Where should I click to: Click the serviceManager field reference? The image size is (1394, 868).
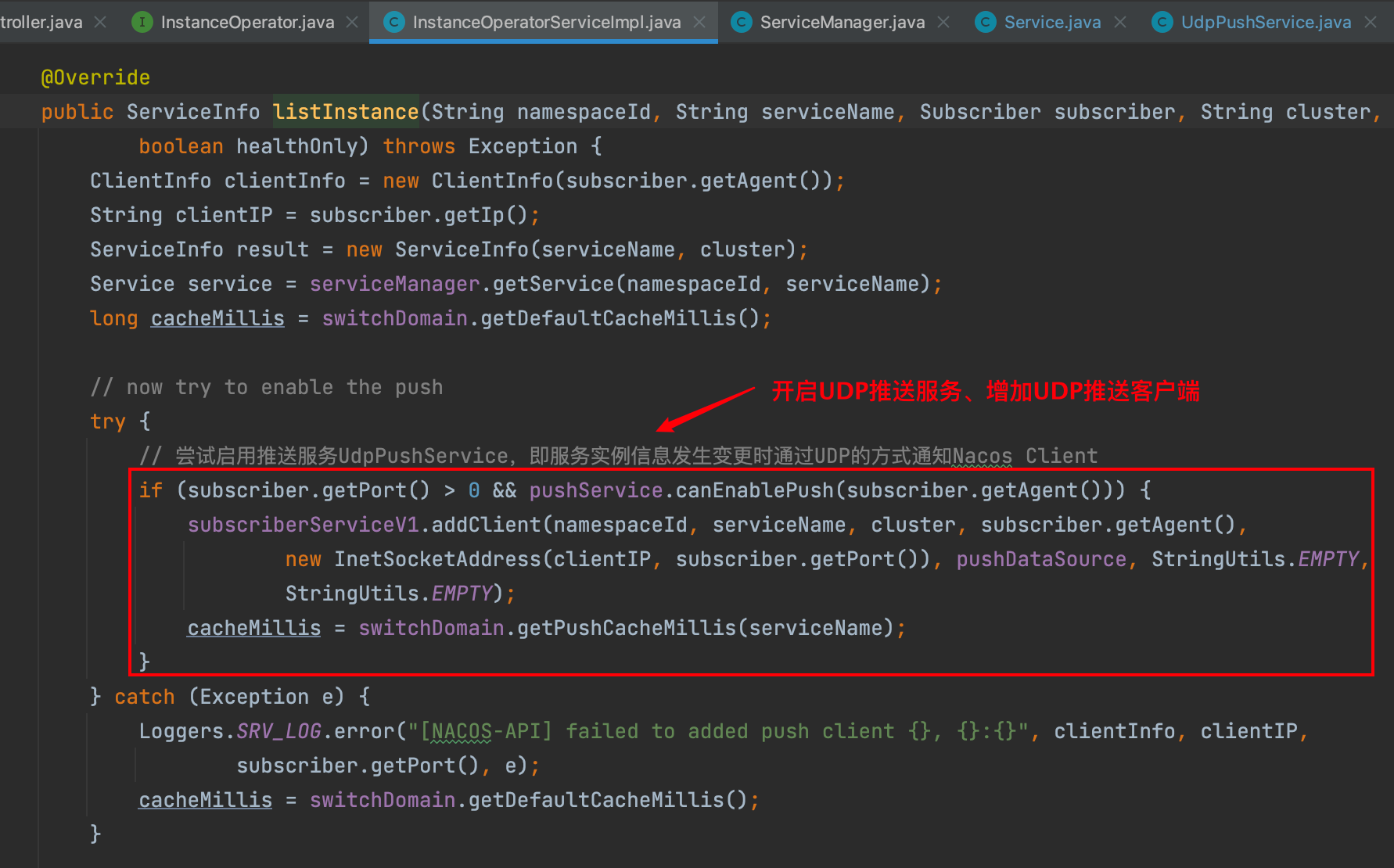[394, 284]
